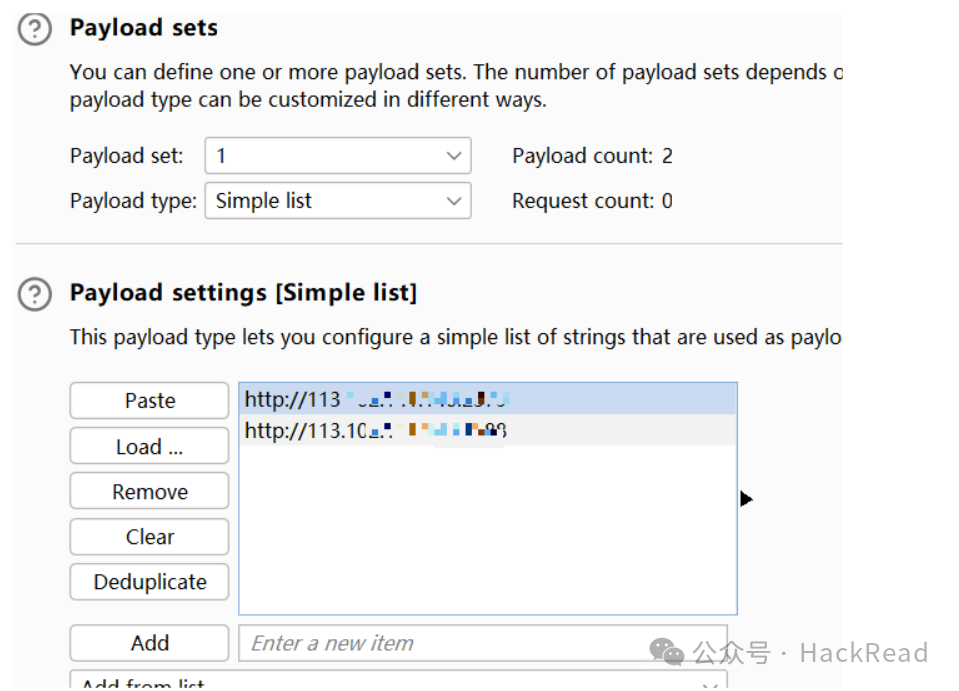Click the black arrow right of payload list
Image resolution: width=959 pixels, height=691 pixels.
tap(746, 498)
